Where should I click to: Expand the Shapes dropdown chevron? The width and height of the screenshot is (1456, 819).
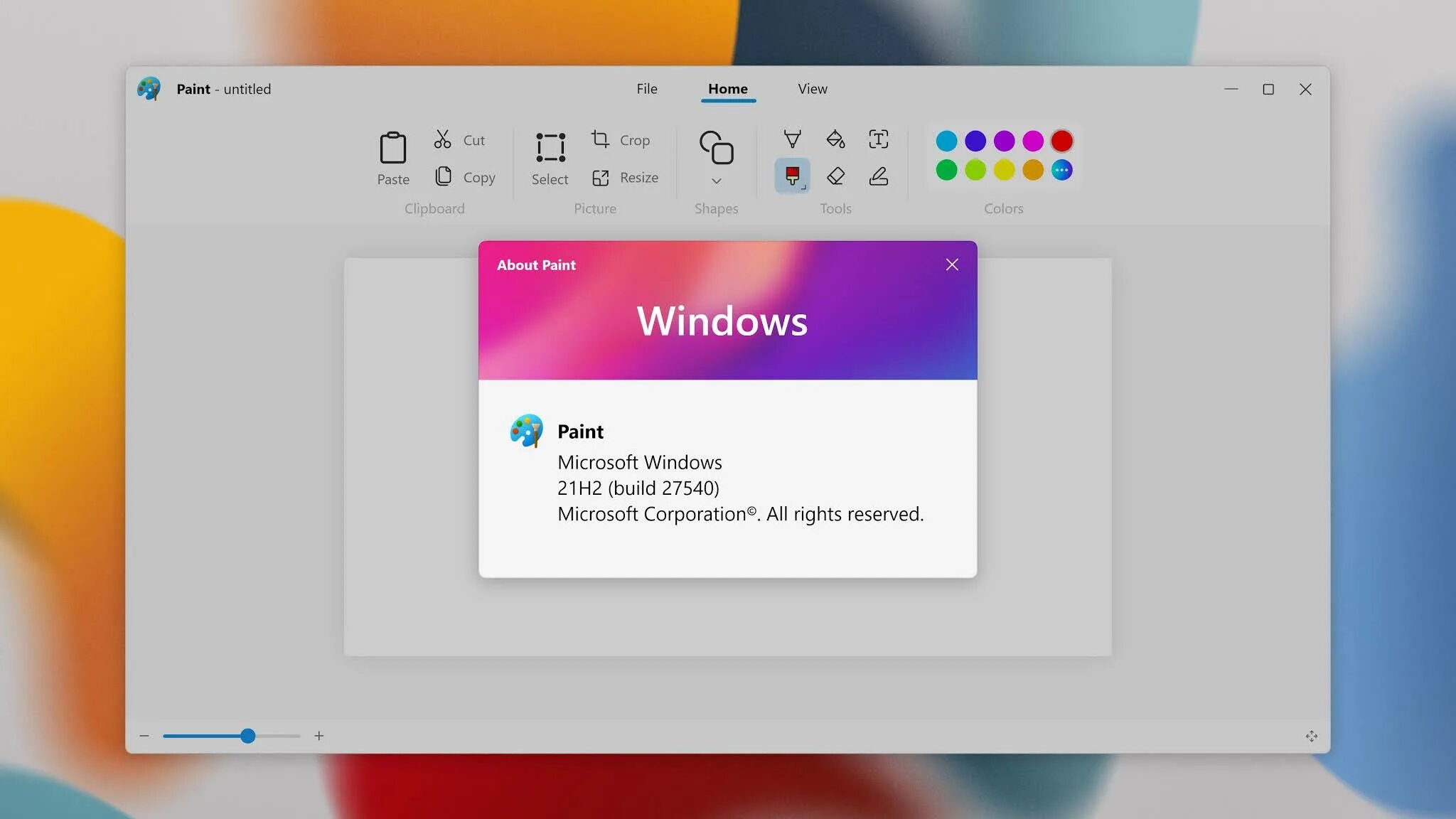pos(716,181)
